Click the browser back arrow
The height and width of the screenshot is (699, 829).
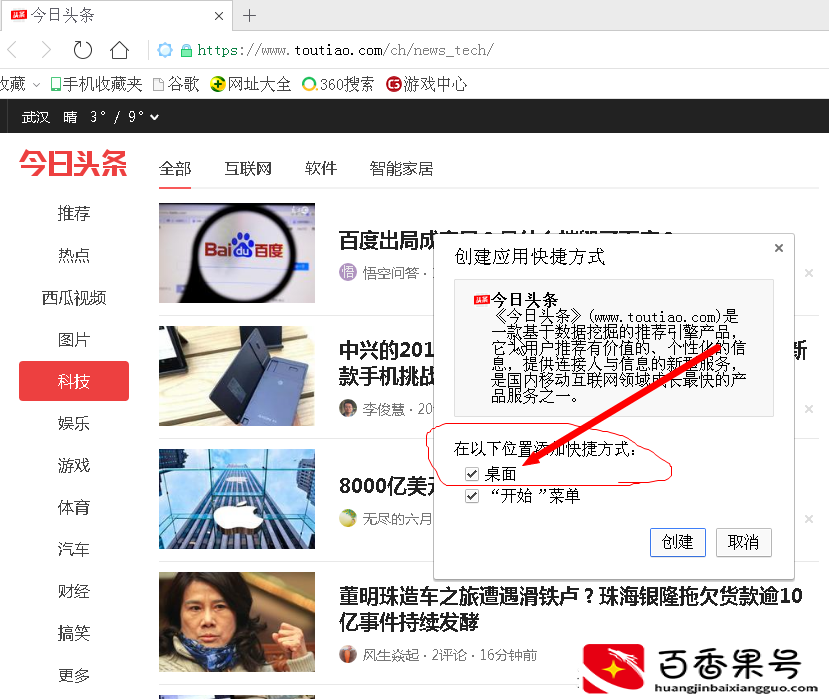[13, 50]
